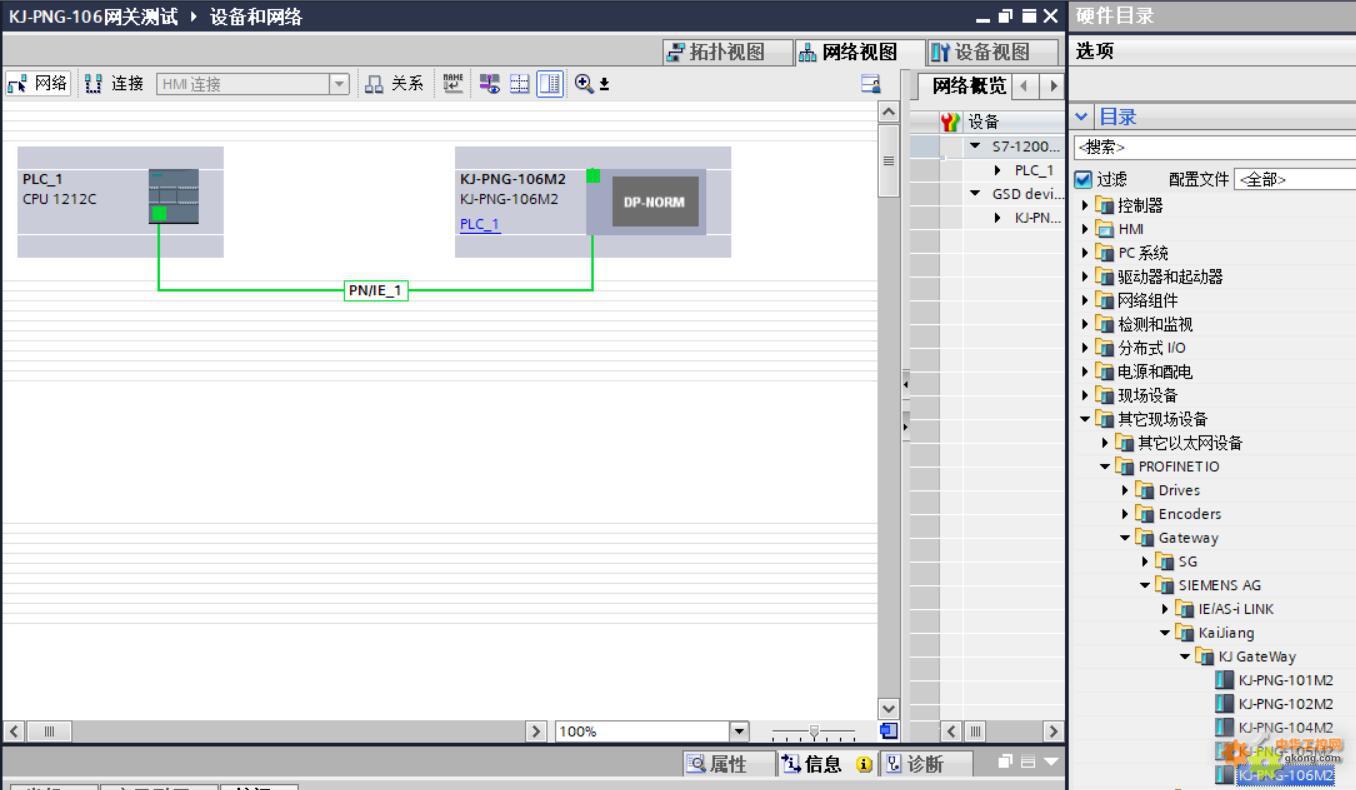Select the 分布式 I/O folder
Screen dimensions: 1356x790
click(1152, 348)
